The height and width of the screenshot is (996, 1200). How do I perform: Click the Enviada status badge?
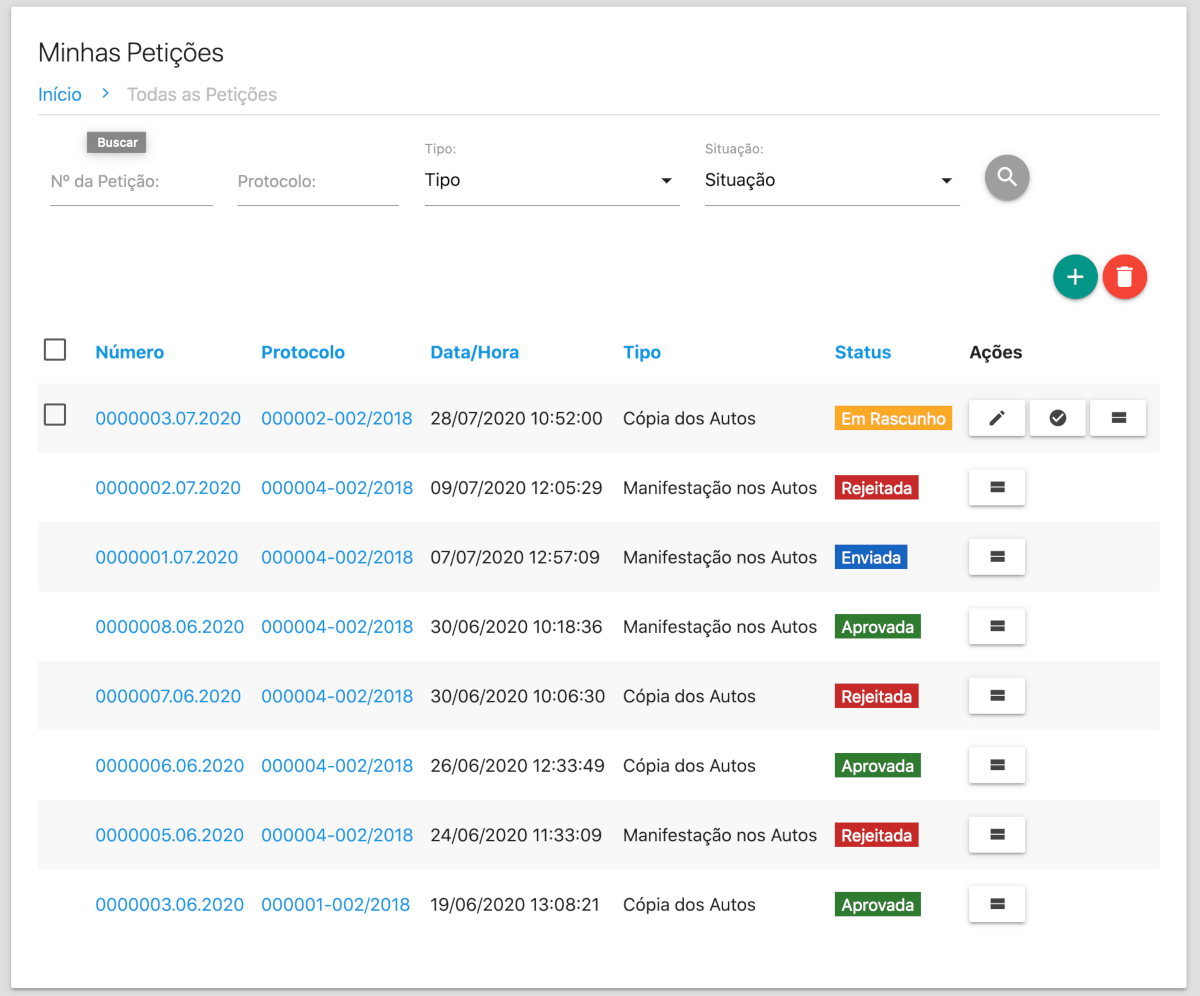pyautogui.click(x=871, y=557)
